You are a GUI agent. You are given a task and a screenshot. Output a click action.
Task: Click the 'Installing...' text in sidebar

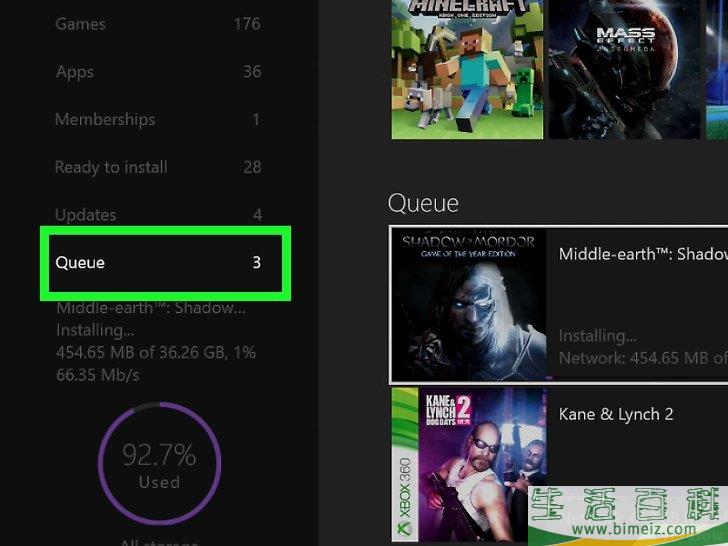95,330
